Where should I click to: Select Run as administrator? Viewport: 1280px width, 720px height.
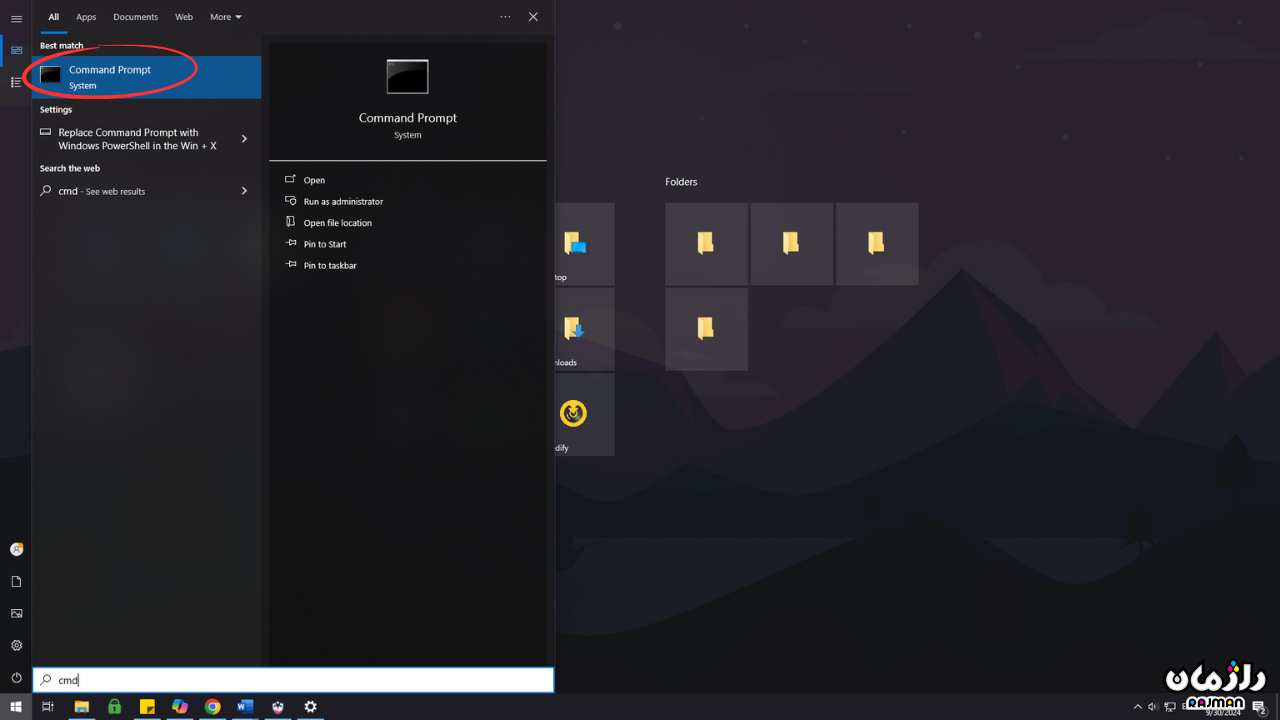(x=343, y=202)
